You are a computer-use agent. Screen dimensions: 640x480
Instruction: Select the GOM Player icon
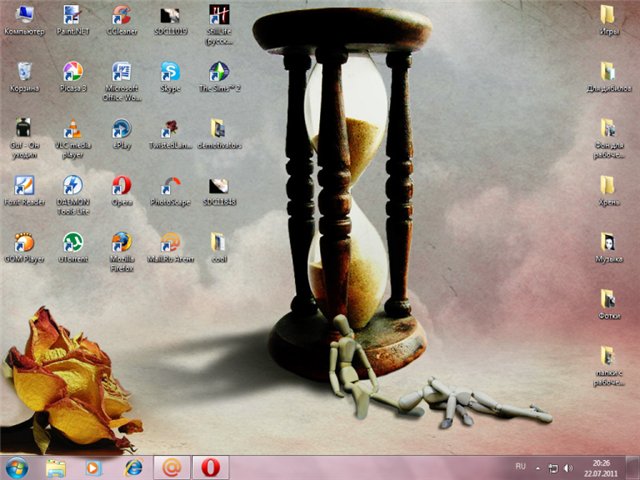click(x=23, y=243)
